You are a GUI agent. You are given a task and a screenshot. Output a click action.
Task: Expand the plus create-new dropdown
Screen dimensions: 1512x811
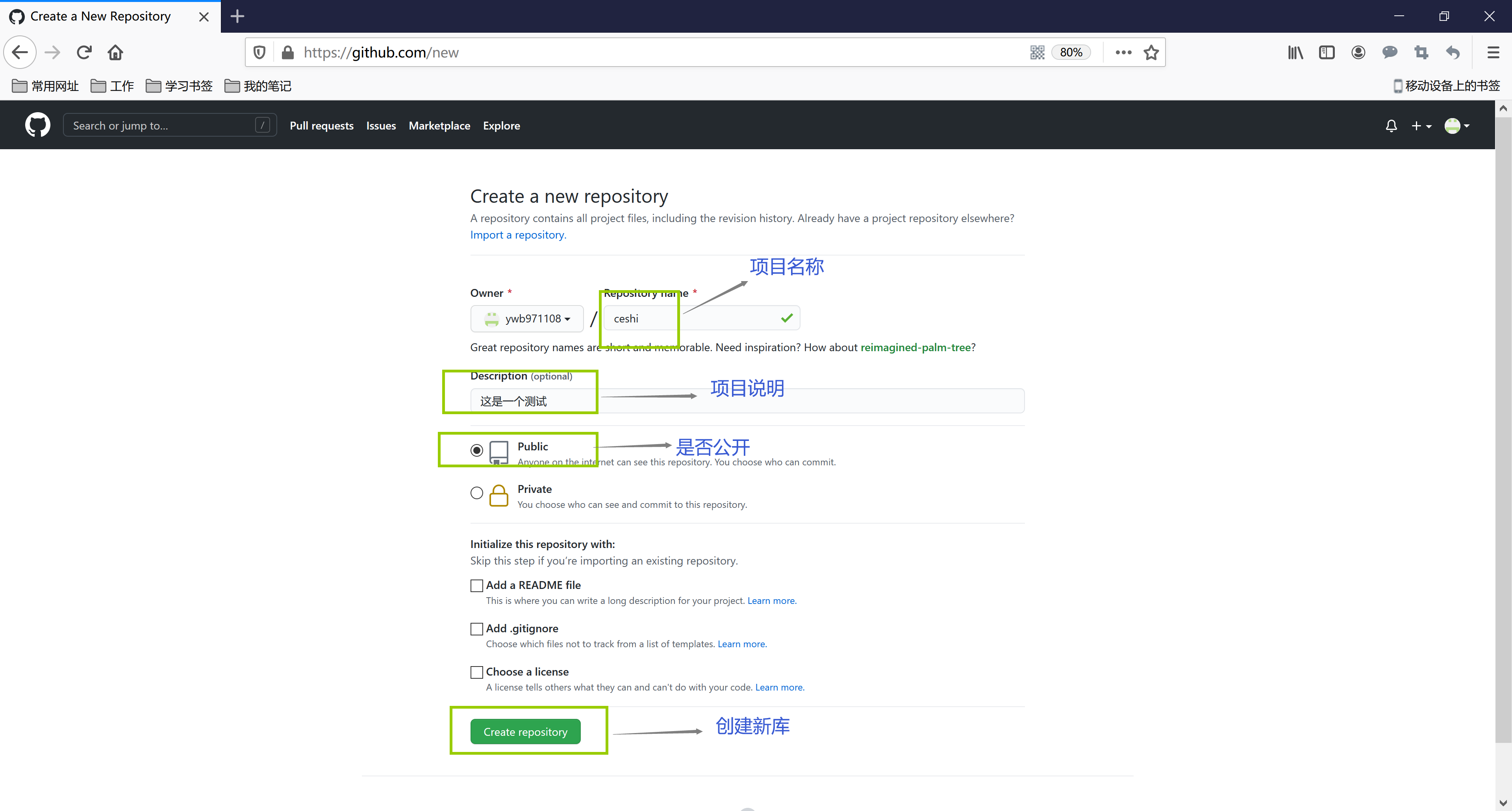pyautogui.click(x=1420, y=126)
